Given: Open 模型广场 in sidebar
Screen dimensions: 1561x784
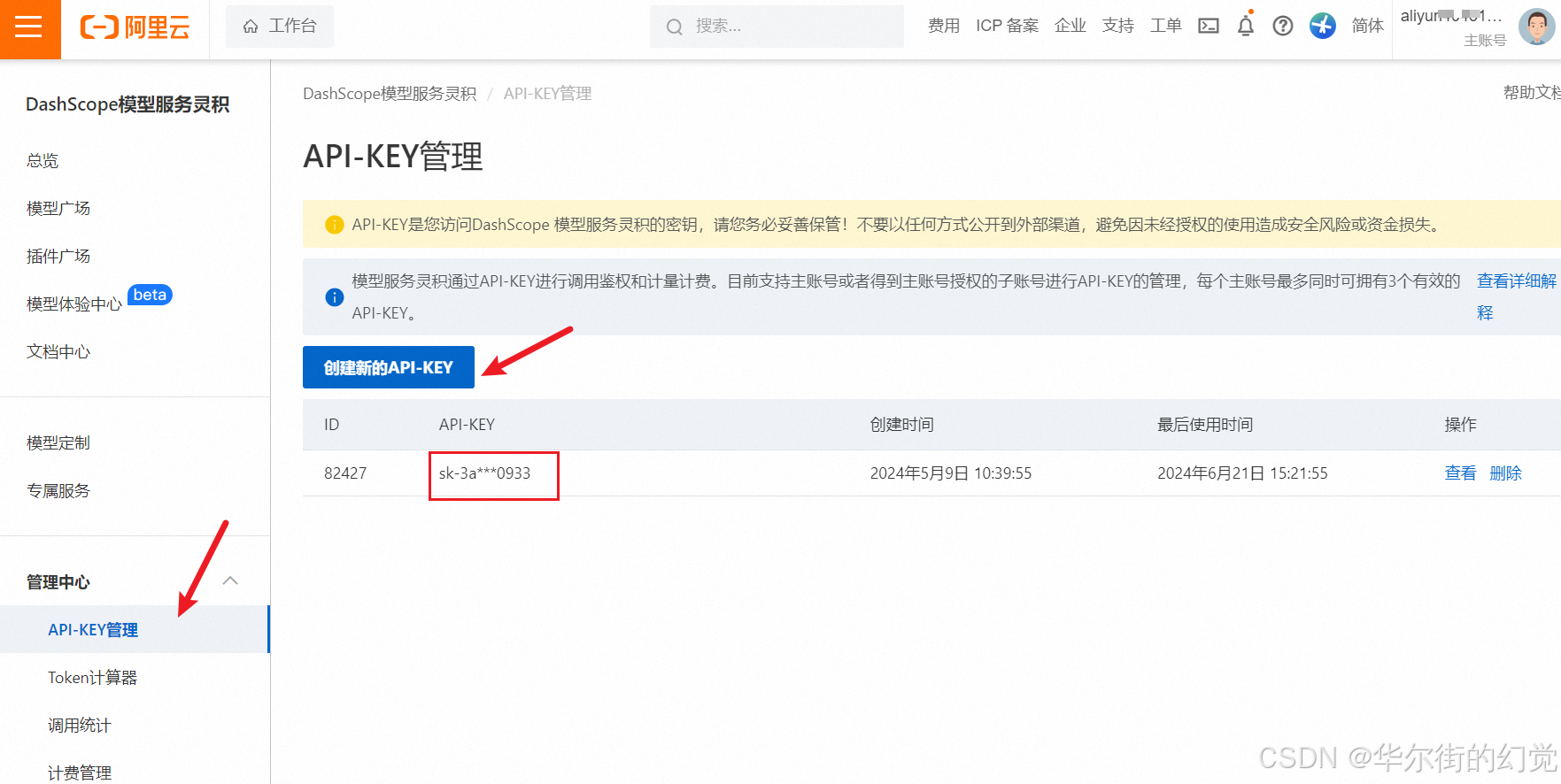Looking at the screenshot, I should [58, 209].
